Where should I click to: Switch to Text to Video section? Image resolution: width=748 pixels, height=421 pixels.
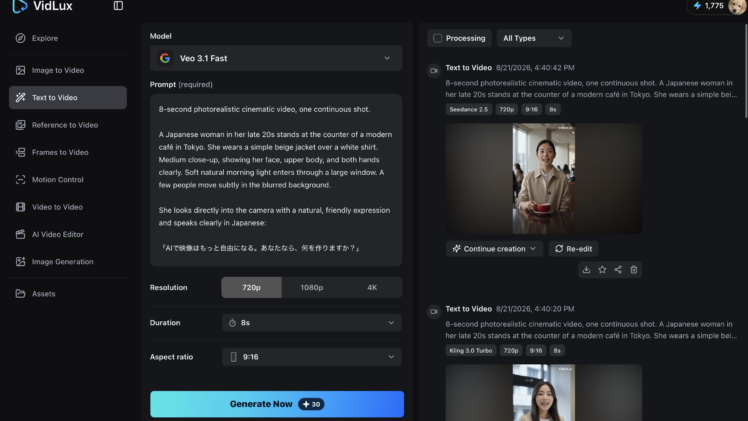pyautogui.click(x=68, y=98)
